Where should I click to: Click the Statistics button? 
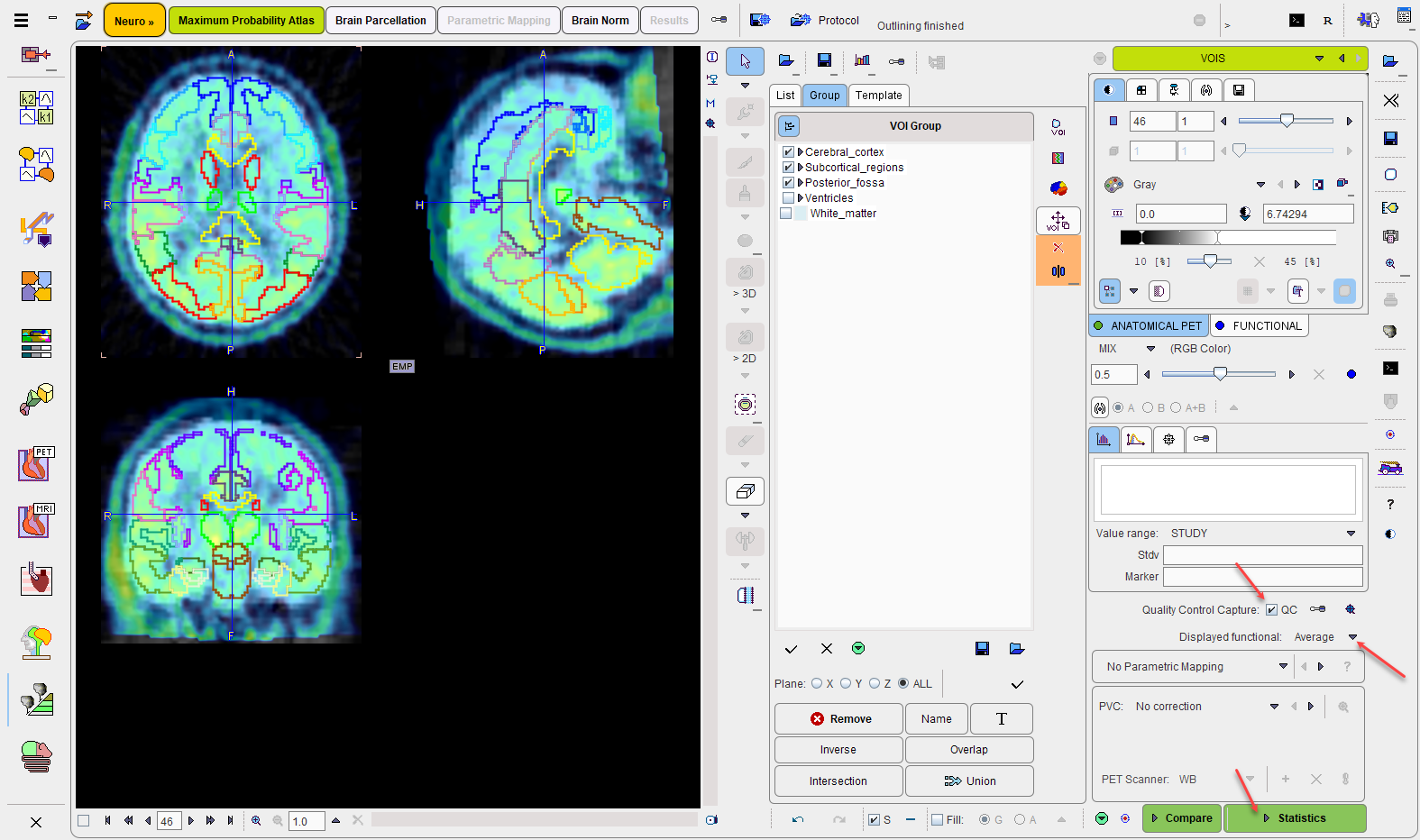1295,818
